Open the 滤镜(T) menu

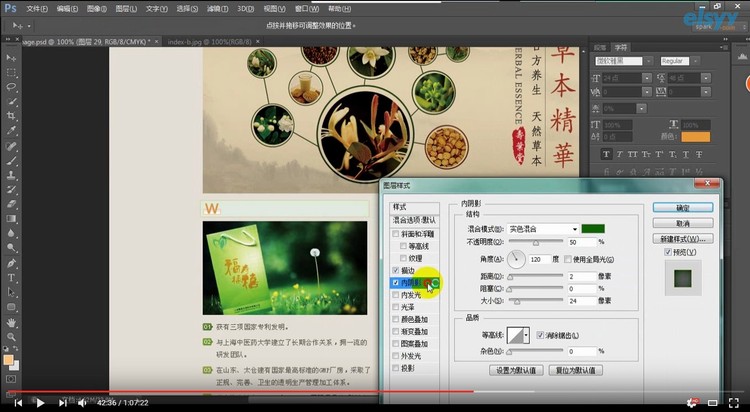click(217, 9)
